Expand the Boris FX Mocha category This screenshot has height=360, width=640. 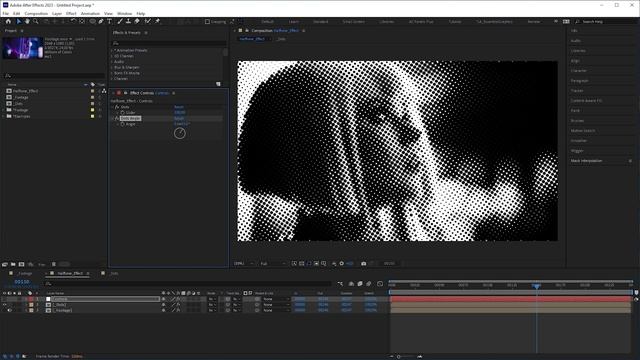[x=112, y=73]
